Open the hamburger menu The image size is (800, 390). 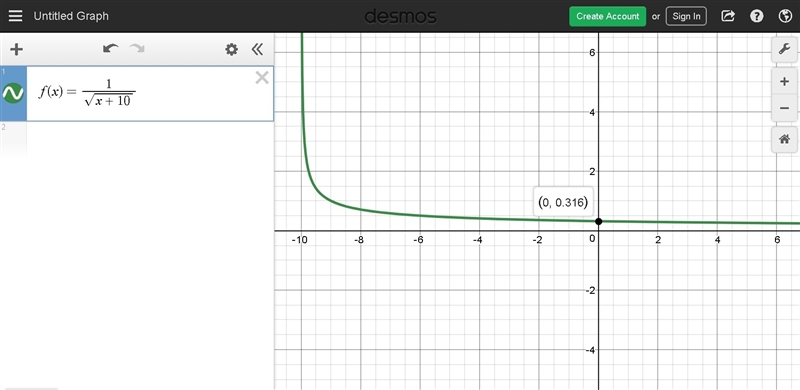click(x=15, y=16)
